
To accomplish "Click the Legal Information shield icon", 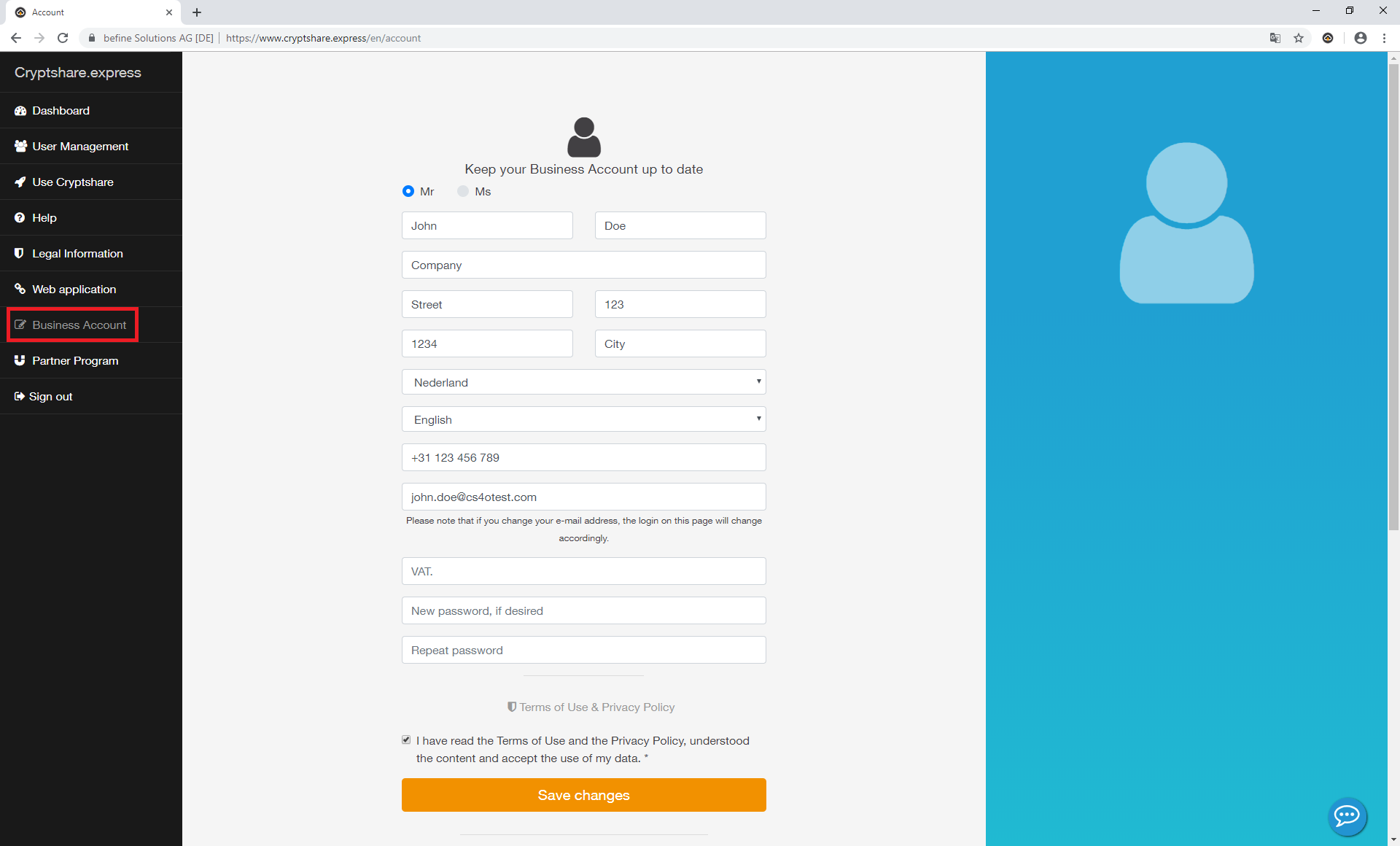I will 20,254.
